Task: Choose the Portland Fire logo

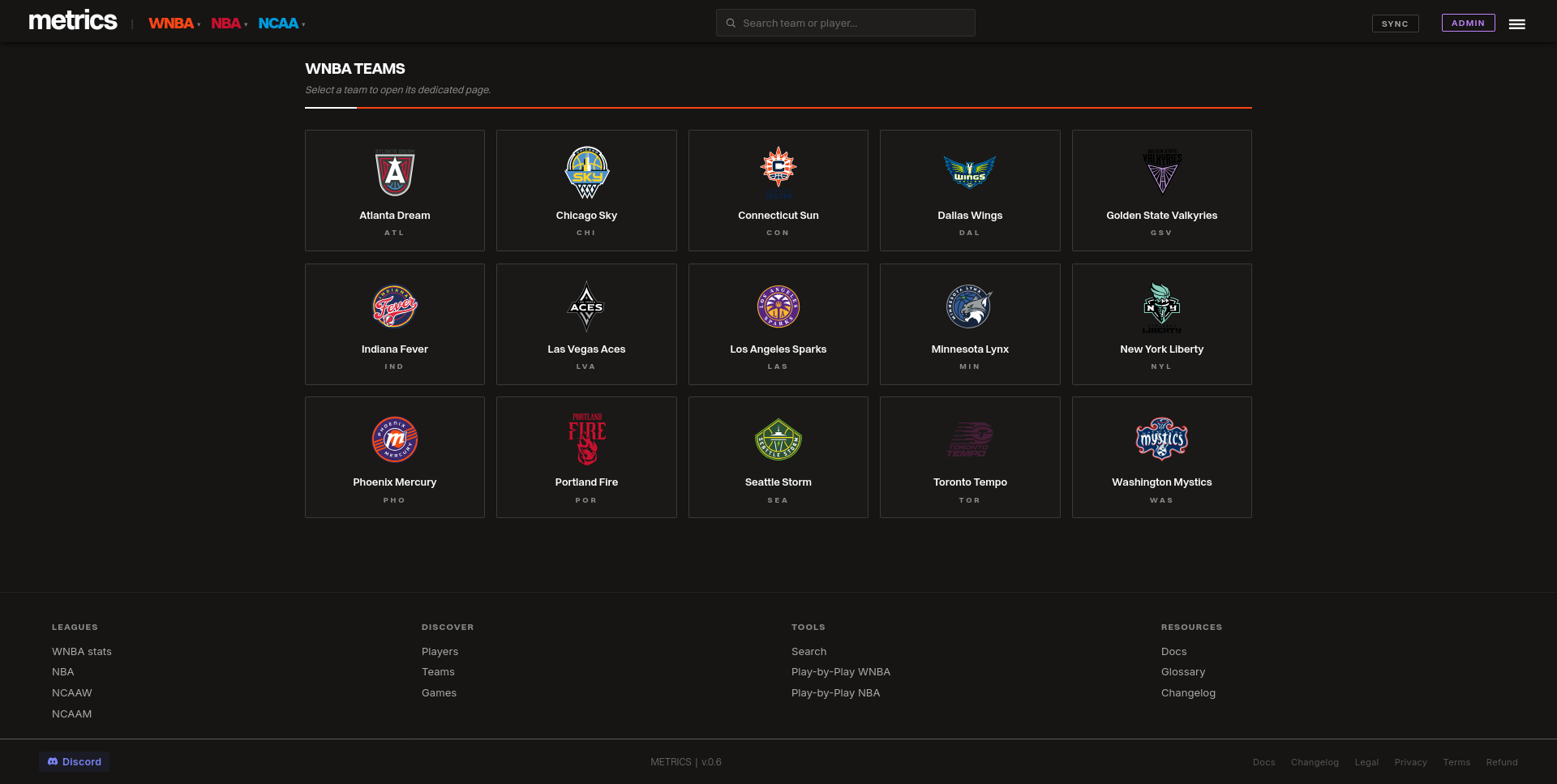Action: coord(586,439)
